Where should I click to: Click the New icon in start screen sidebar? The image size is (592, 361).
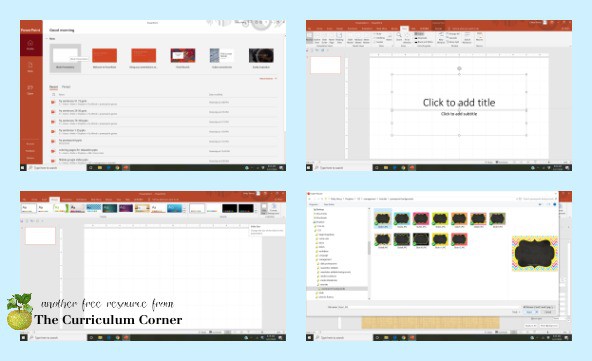[30, 67]
